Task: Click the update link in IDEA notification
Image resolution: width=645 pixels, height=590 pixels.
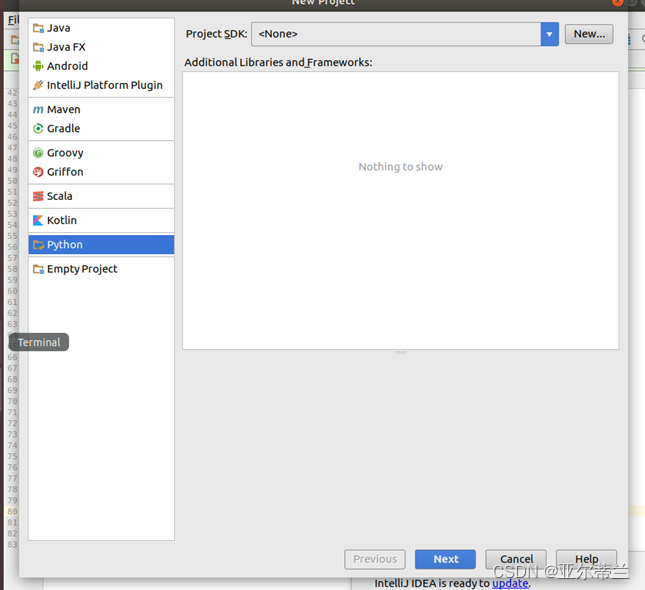Action: [510, 583]
